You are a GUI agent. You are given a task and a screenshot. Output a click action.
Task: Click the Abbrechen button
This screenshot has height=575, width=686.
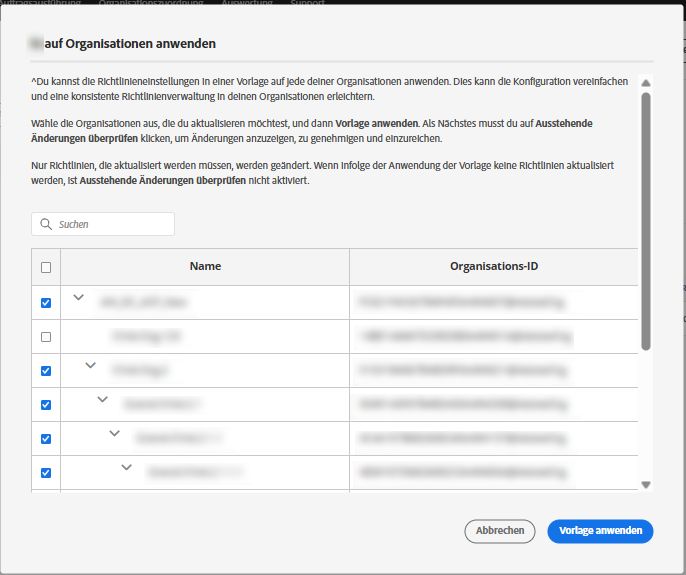coord(500,531)
